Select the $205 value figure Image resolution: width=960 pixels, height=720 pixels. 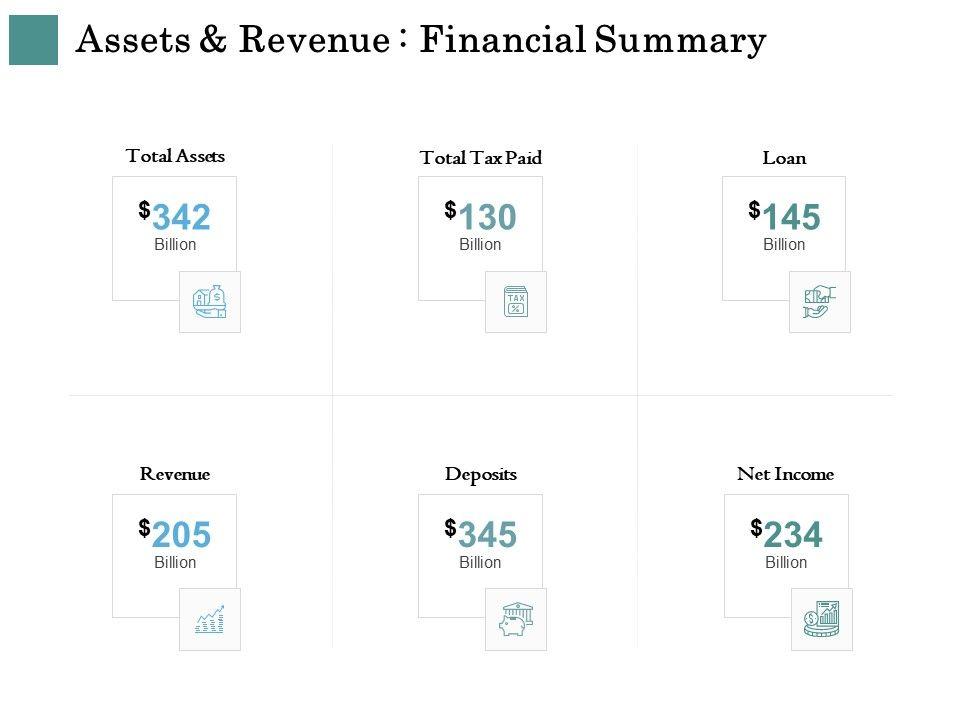[x=176, y=535]
